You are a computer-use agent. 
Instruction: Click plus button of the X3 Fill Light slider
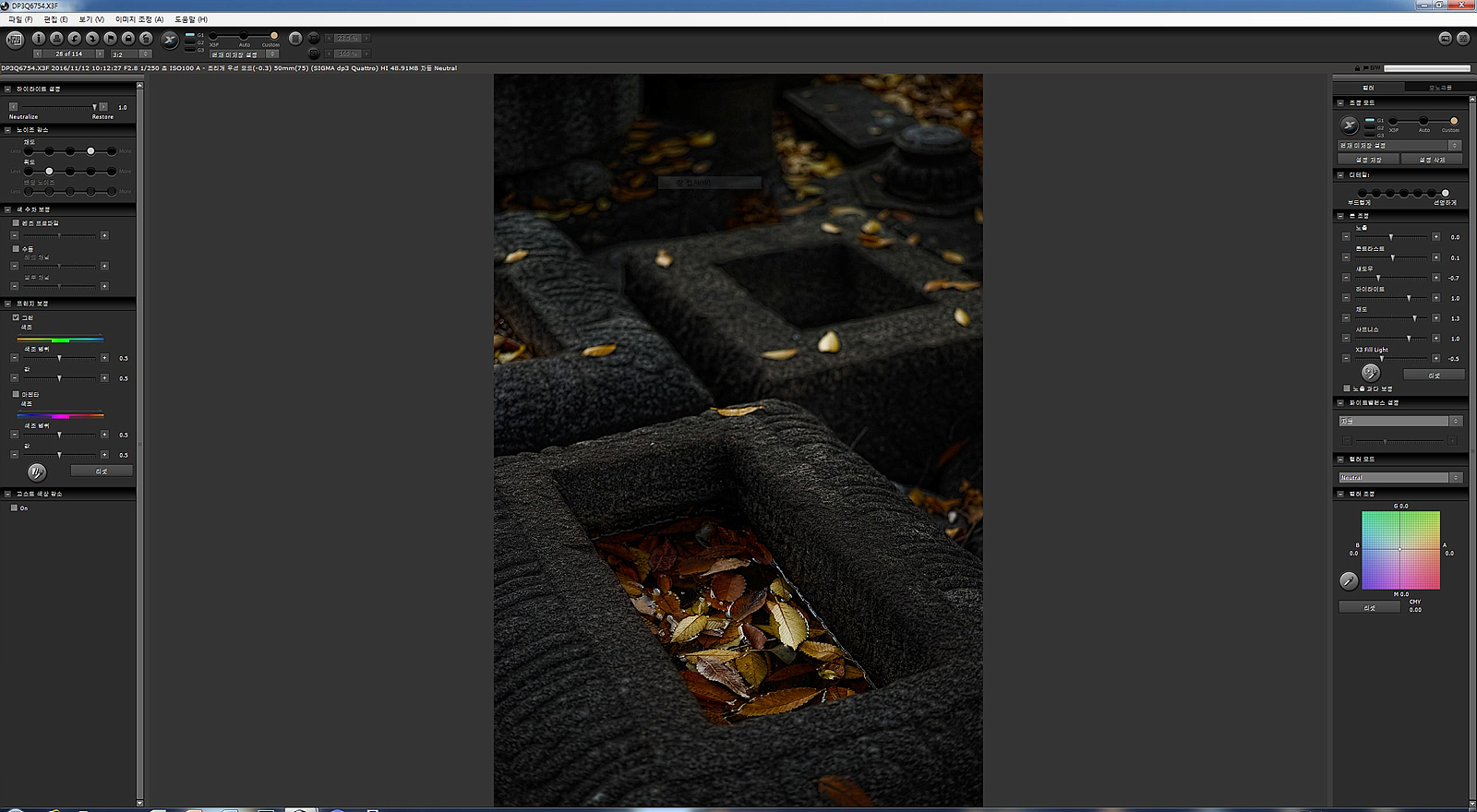coord(1435,358)
